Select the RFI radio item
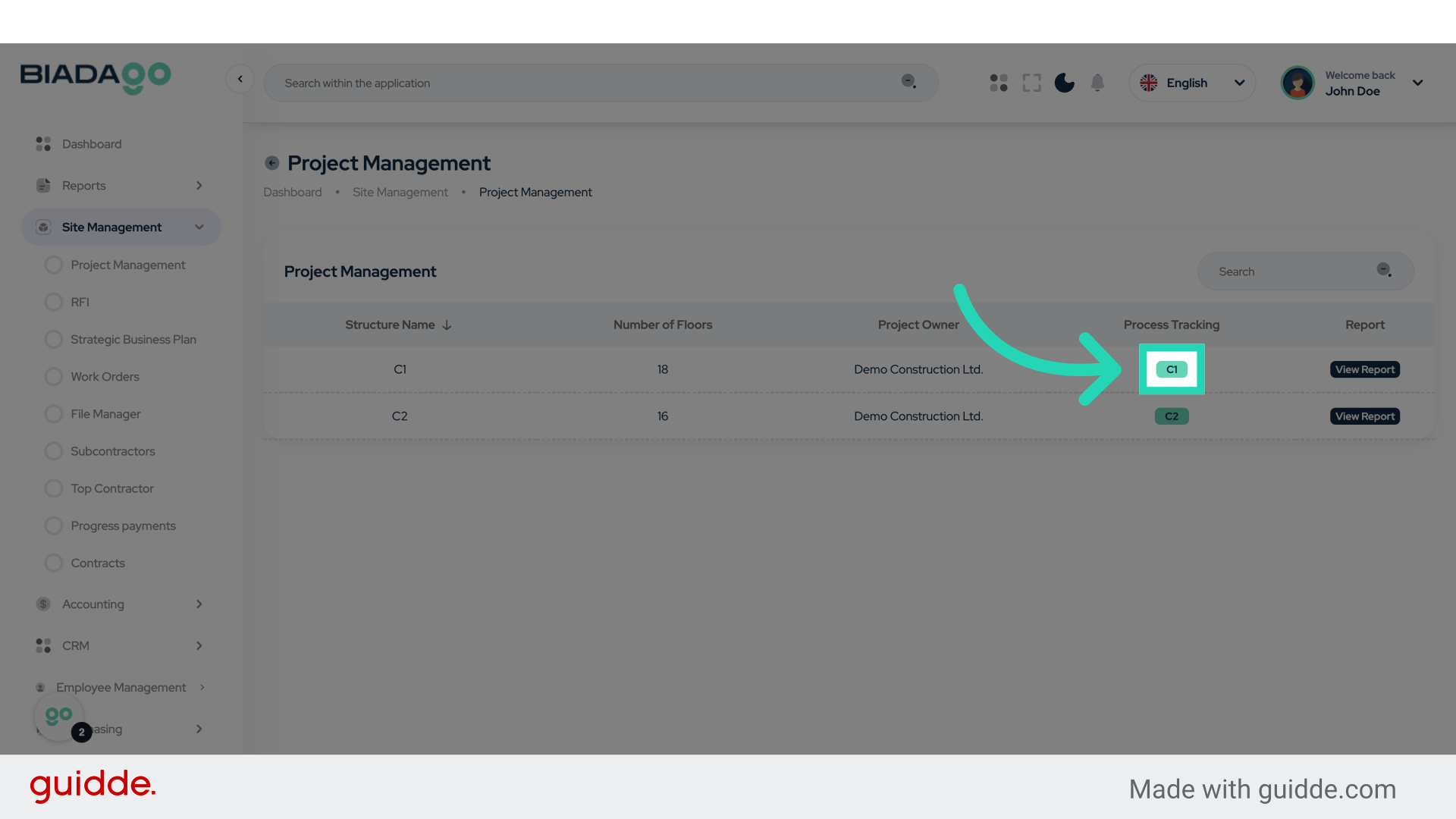The width and height of the screenshot is (1456, 819). (x=54, y=303)
